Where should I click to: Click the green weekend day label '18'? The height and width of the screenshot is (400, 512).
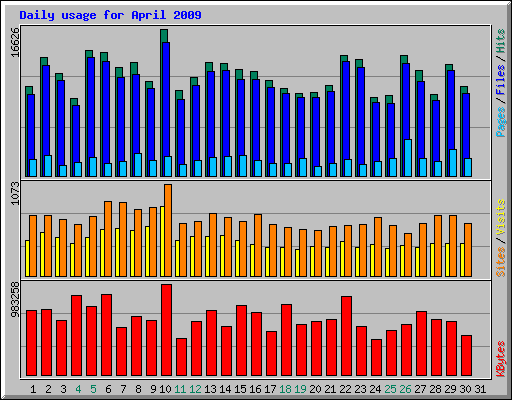[285, 389]
